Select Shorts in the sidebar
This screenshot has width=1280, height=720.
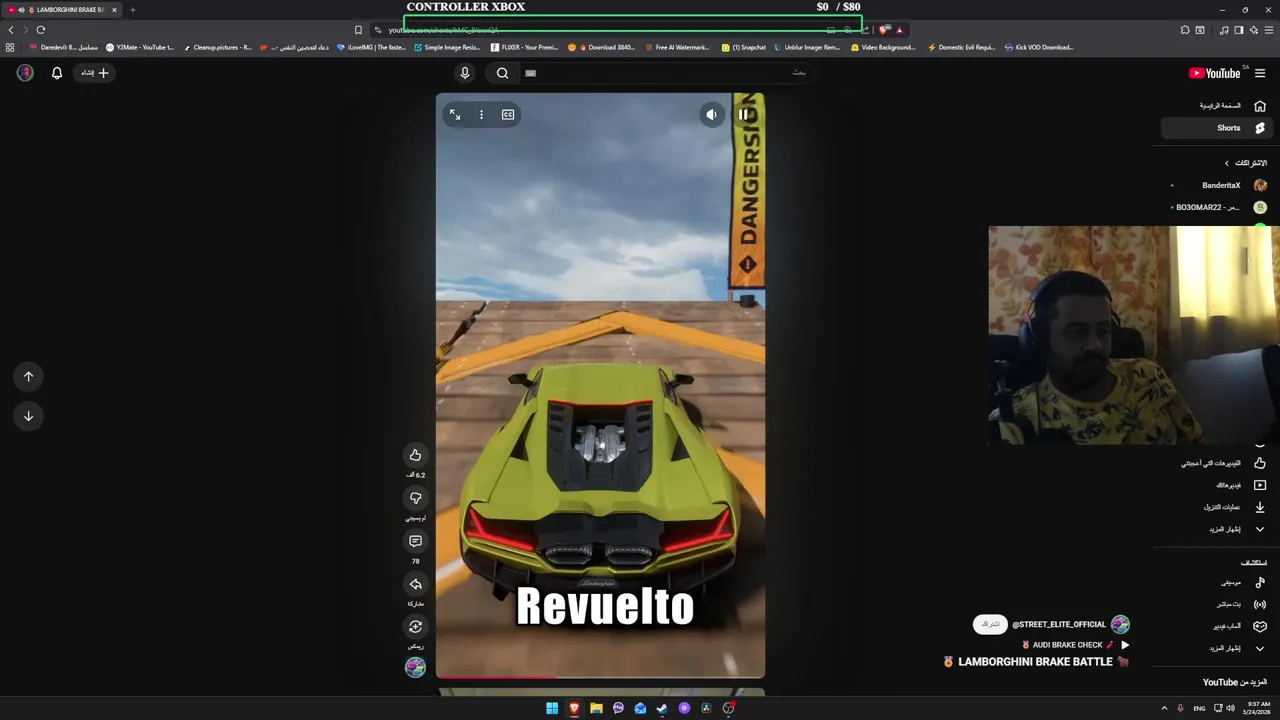(1215, 128)
